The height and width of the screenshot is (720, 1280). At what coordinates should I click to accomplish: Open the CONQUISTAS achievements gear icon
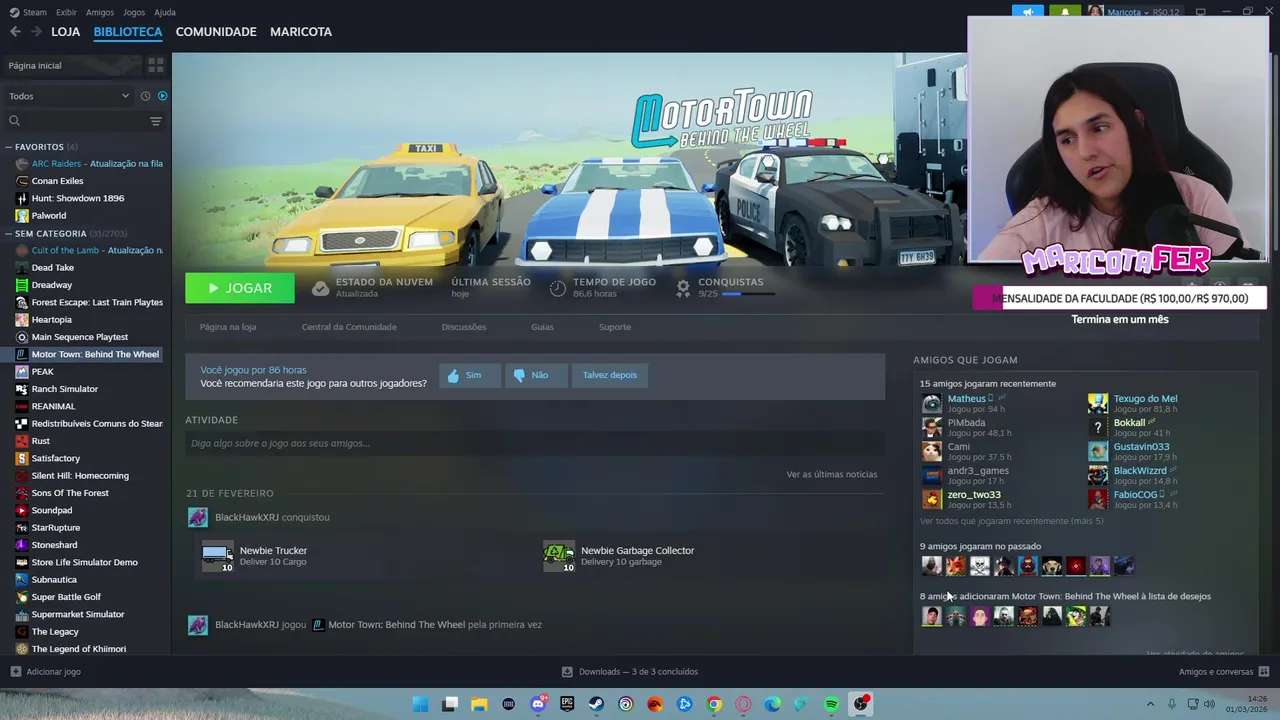[683, 288]
